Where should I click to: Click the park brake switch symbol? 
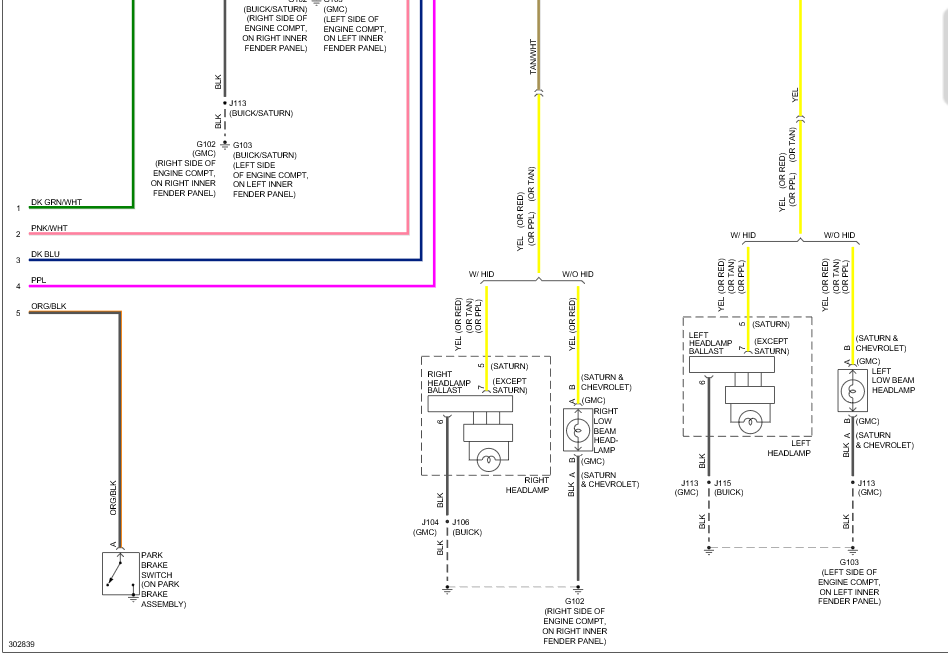[121, 573]
